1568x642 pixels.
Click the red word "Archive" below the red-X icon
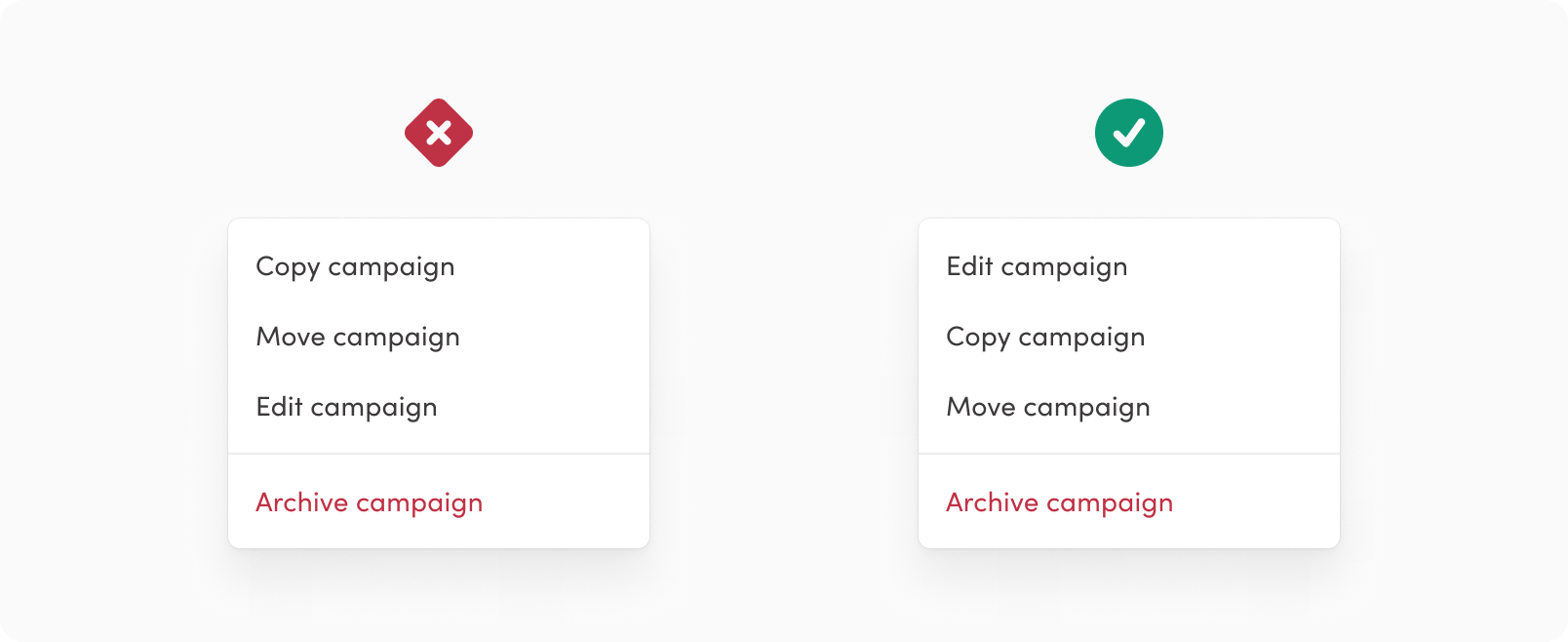click(x=301, y=502)
